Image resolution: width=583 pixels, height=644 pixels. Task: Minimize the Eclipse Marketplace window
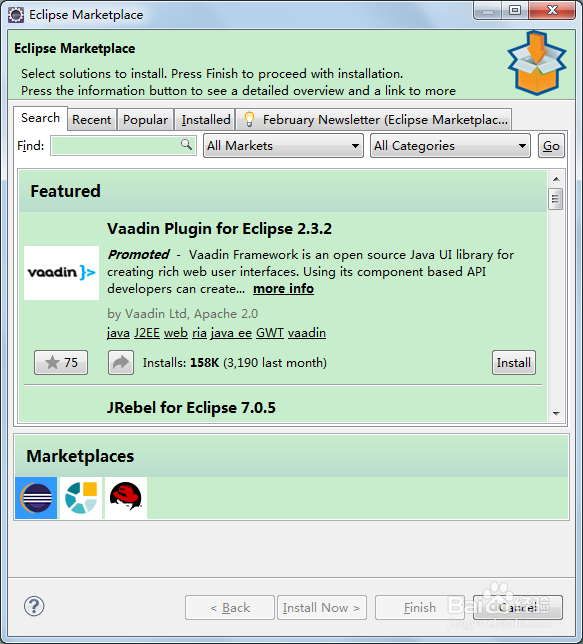(x=488, y=10)
